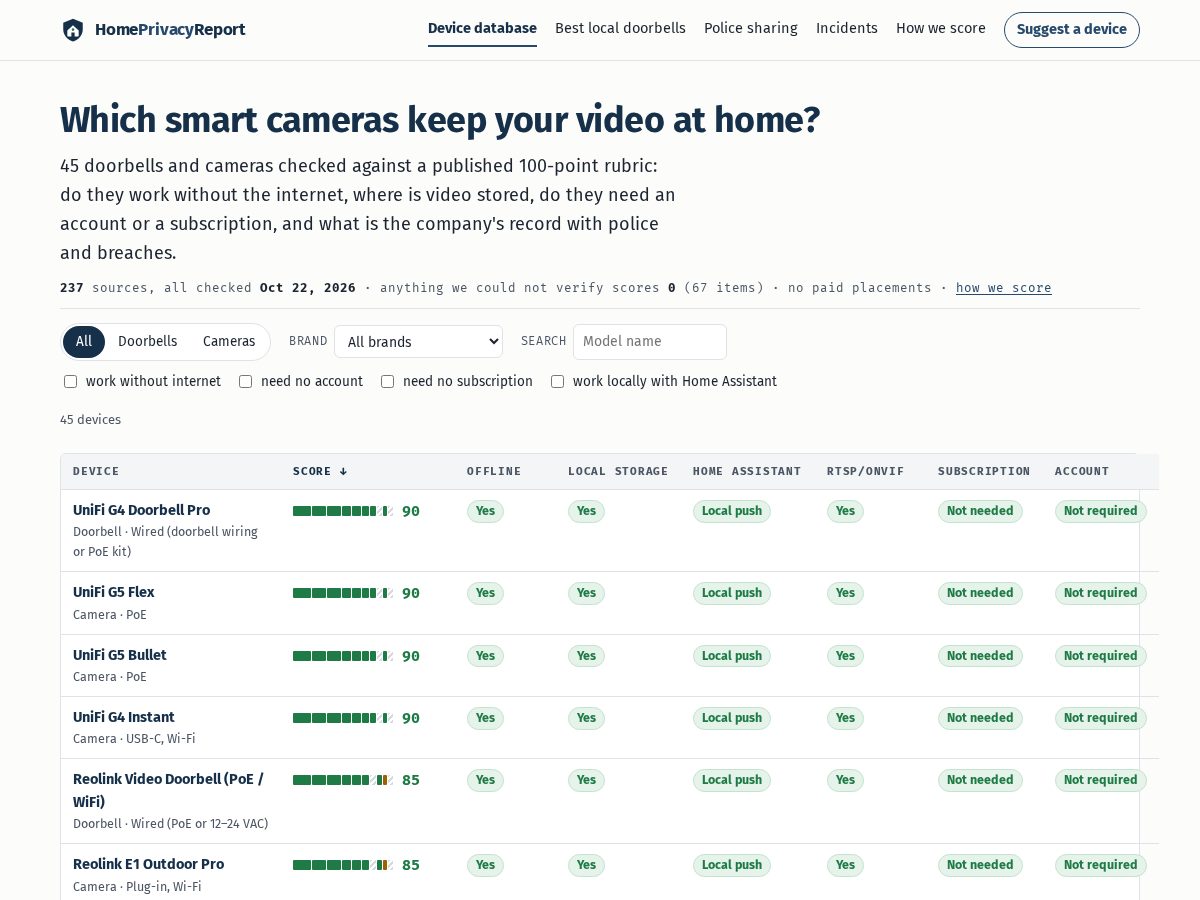The image size is (1200, 900).
Task: Click Local push badge for UniFi G5 Flex
Action: point(732,593)
